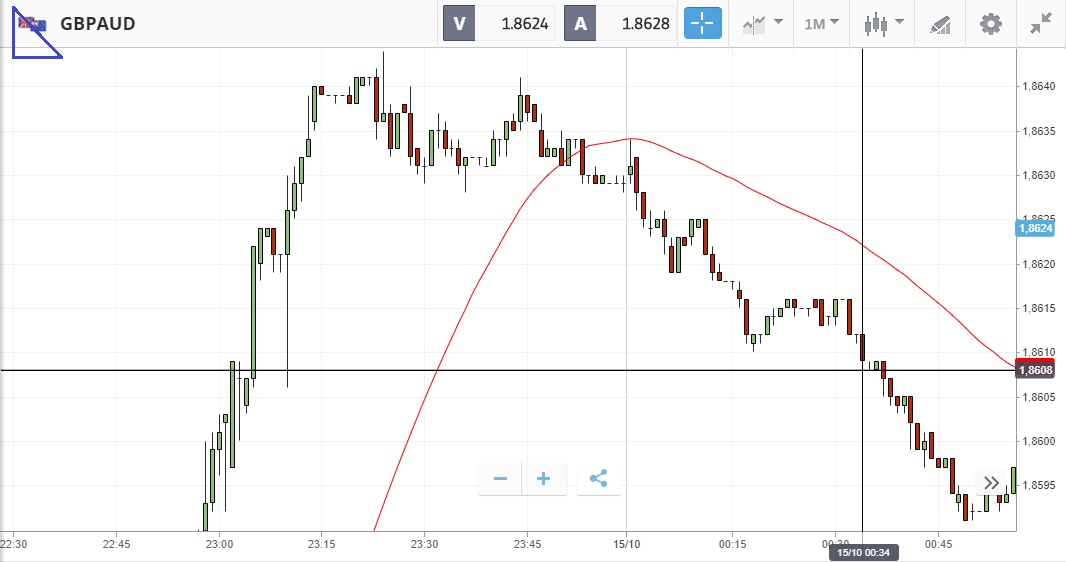The height and width of the screenshot is (562, 1066).
Task: Toggle the crosshair cursor button
Action: tap(703, 23)
